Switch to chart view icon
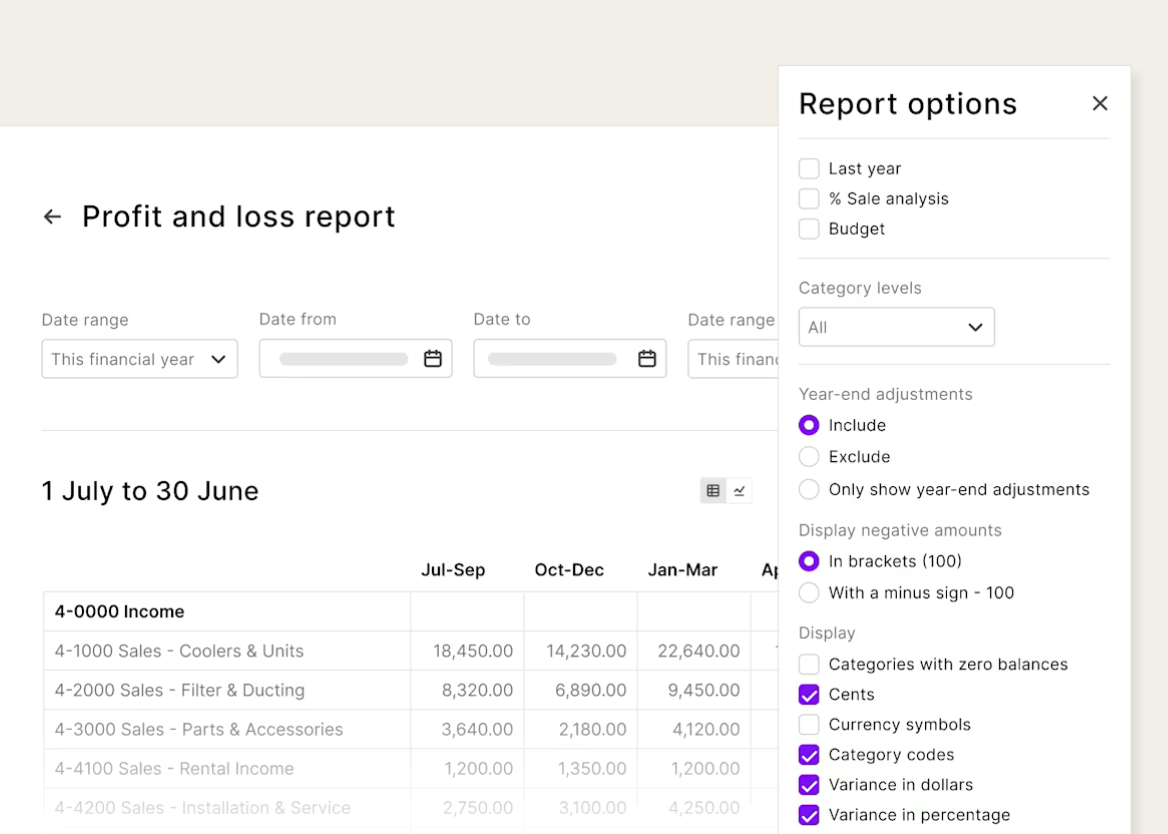 click(739, 491)
